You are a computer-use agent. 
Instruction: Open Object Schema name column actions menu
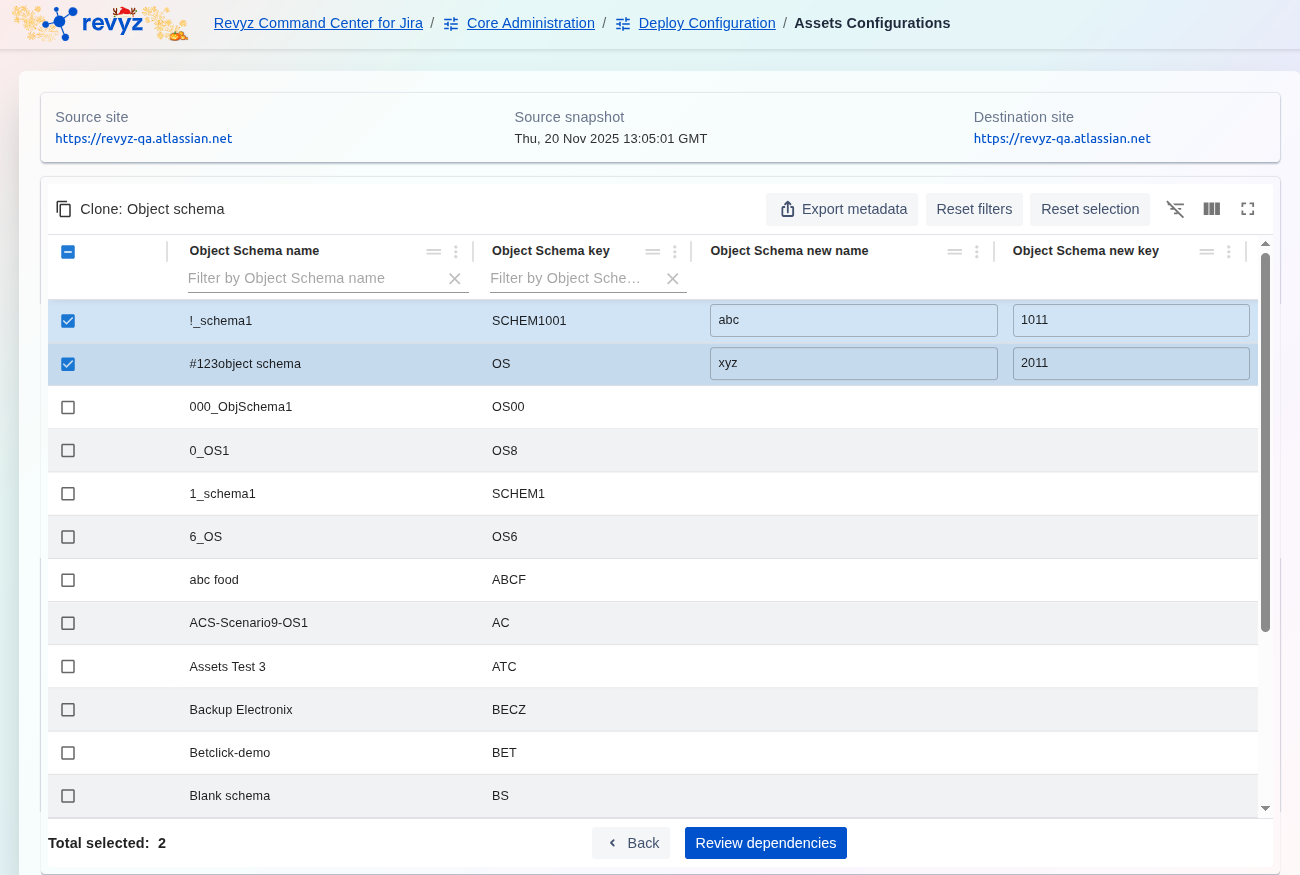coord(456,252)
